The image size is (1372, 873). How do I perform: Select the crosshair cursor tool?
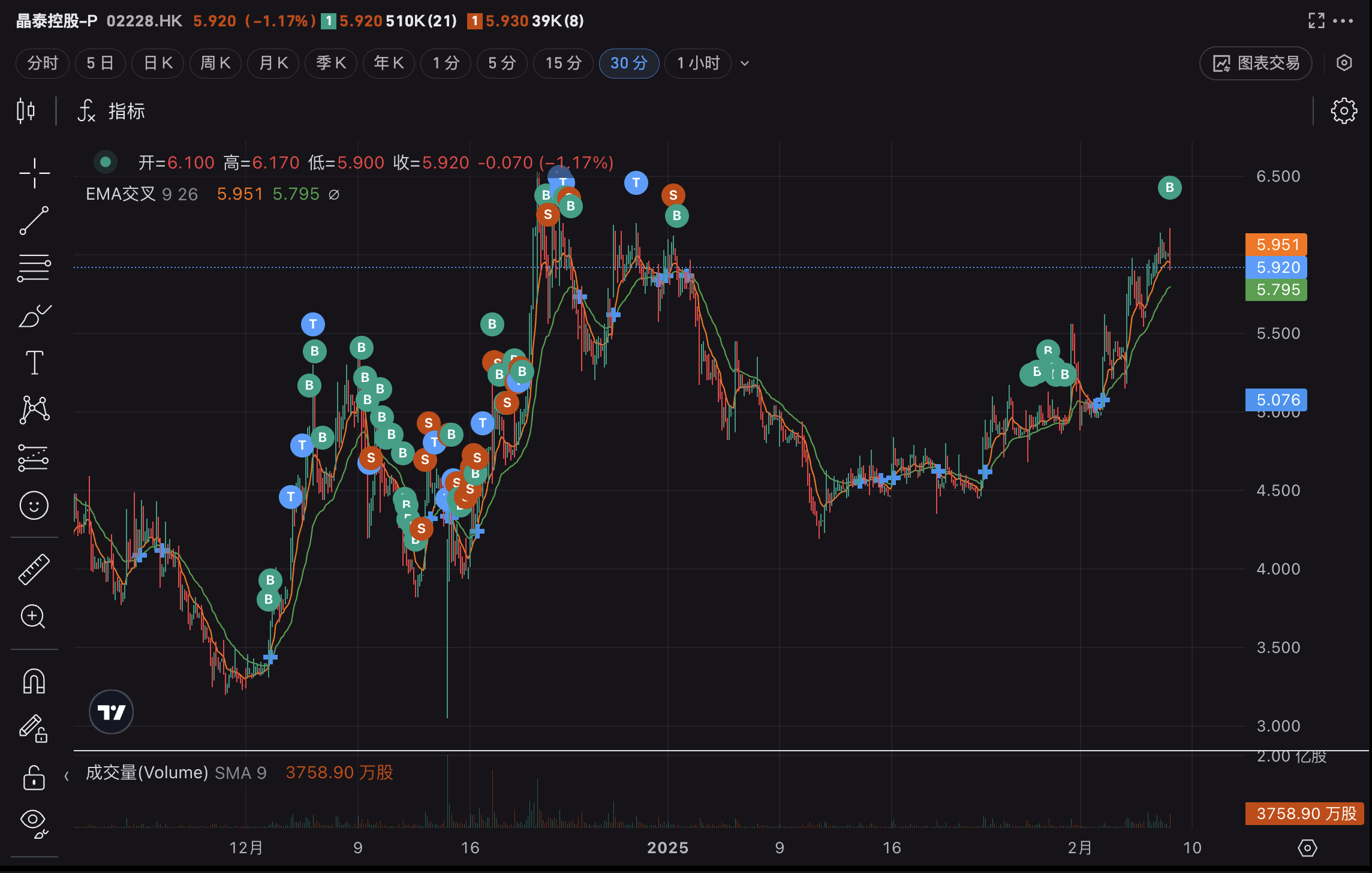(34, 173)
